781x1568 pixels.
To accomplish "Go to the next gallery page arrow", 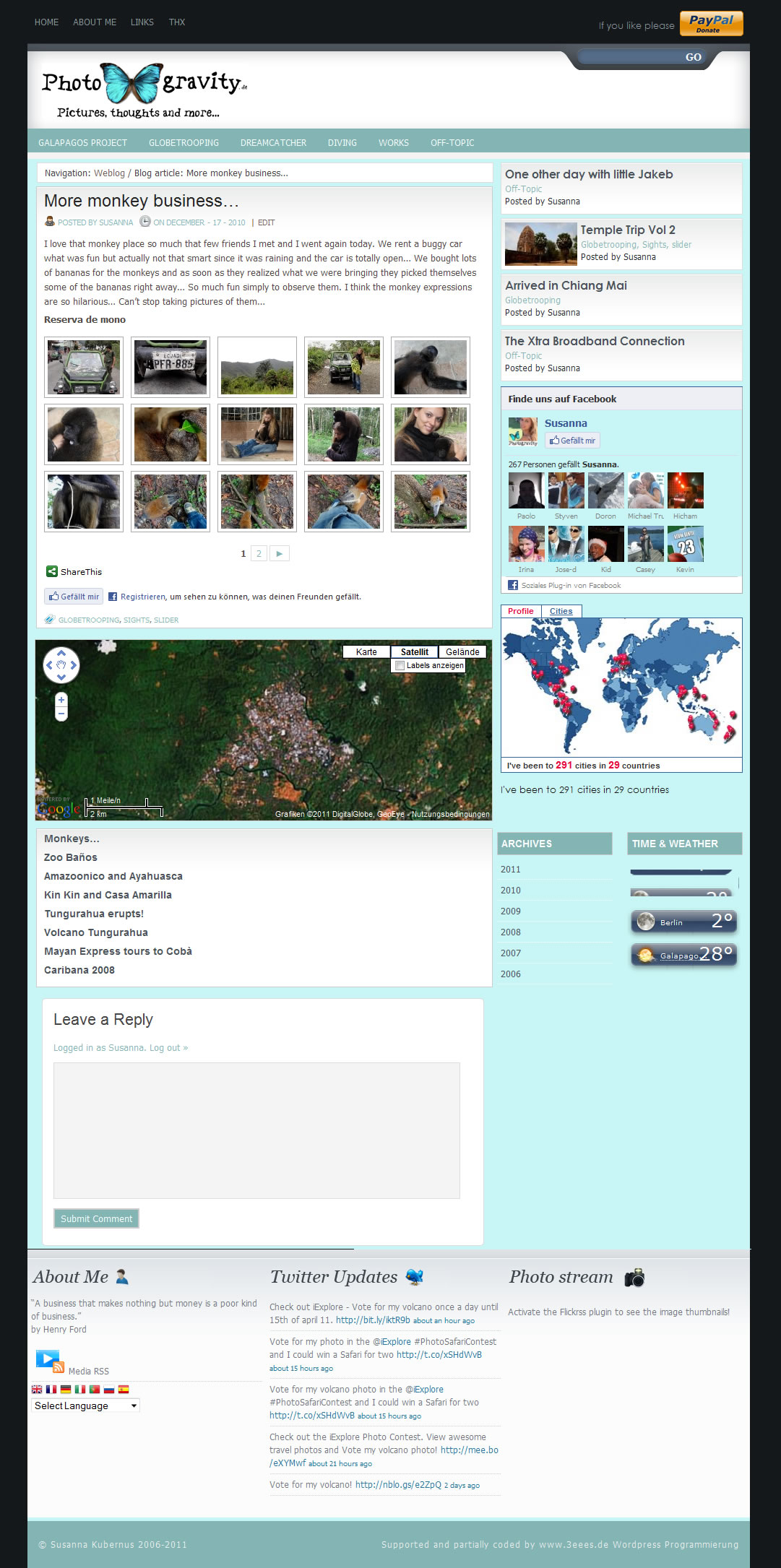I will pyautogui.click(x=280, y=553).
